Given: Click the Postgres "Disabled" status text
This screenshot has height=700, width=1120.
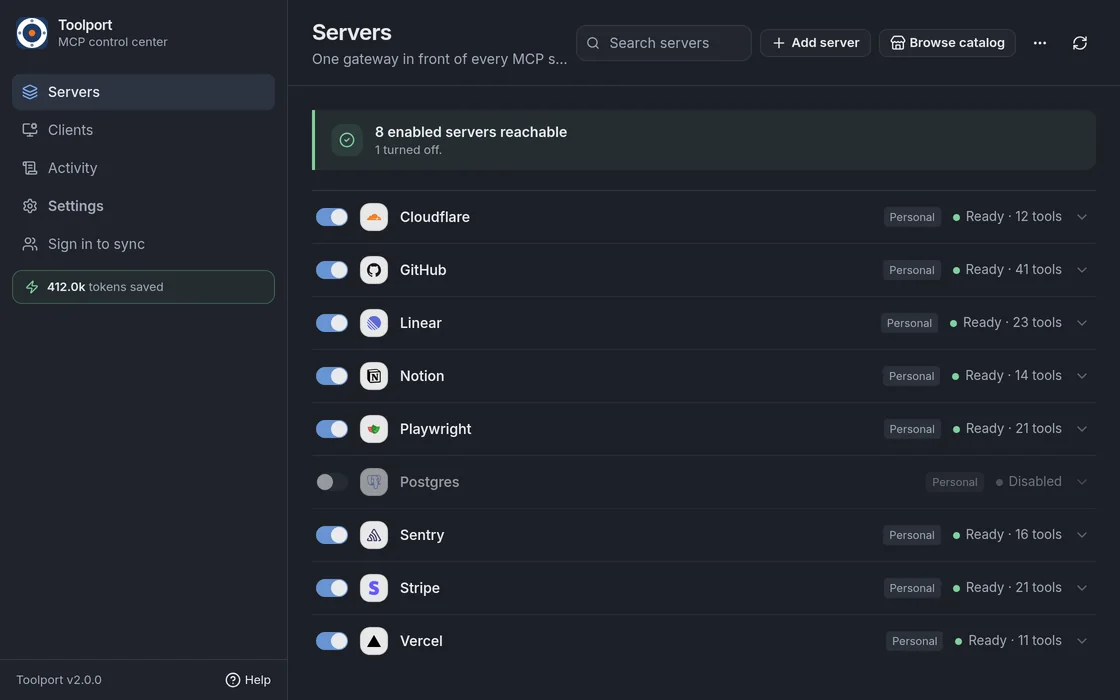Looking at the screenshot, I should [x=1035, y=482].
